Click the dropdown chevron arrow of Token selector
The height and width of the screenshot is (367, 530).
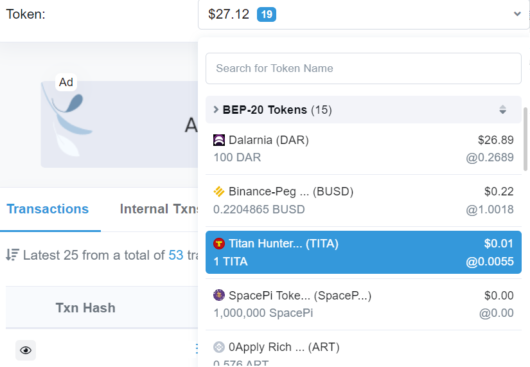517,14
